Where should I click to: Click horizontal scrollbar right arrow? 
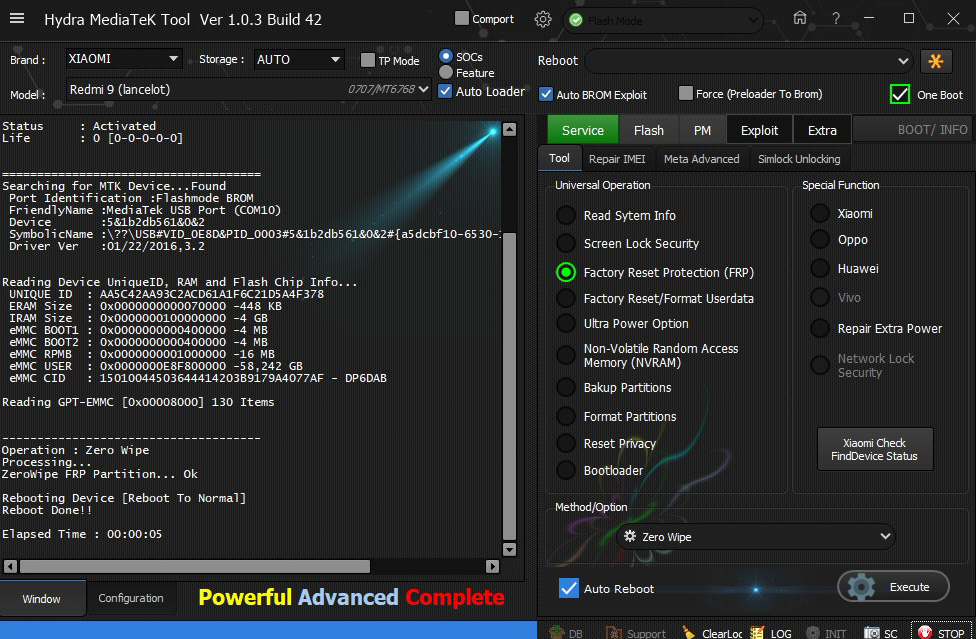492,566
